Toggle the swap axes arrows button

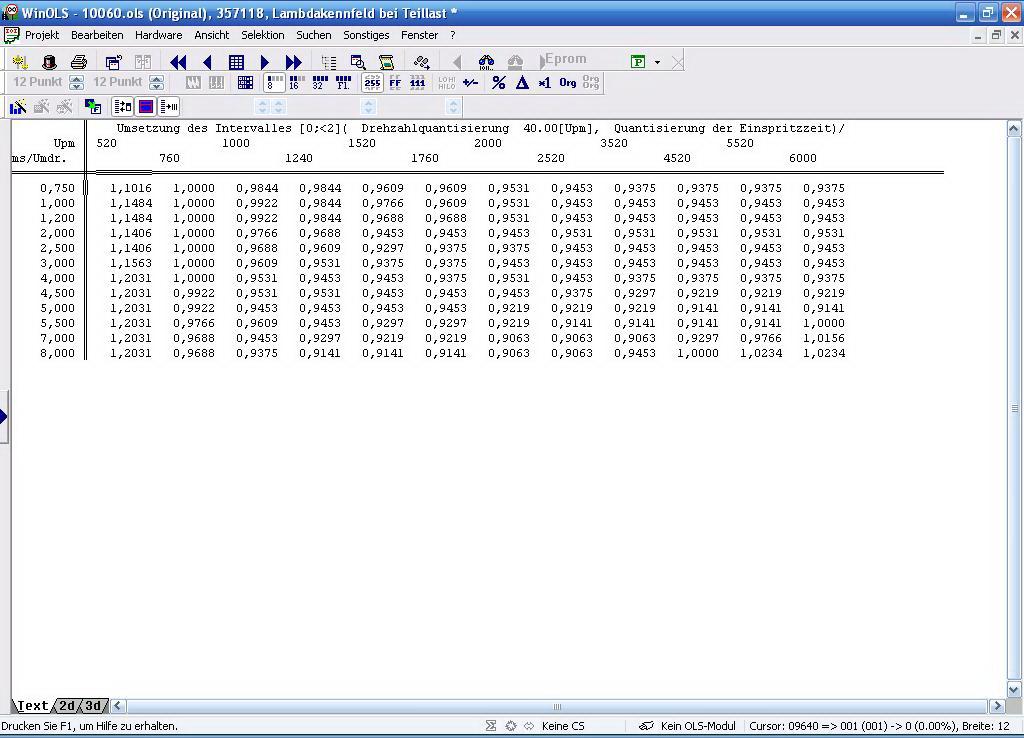point(122,106)
